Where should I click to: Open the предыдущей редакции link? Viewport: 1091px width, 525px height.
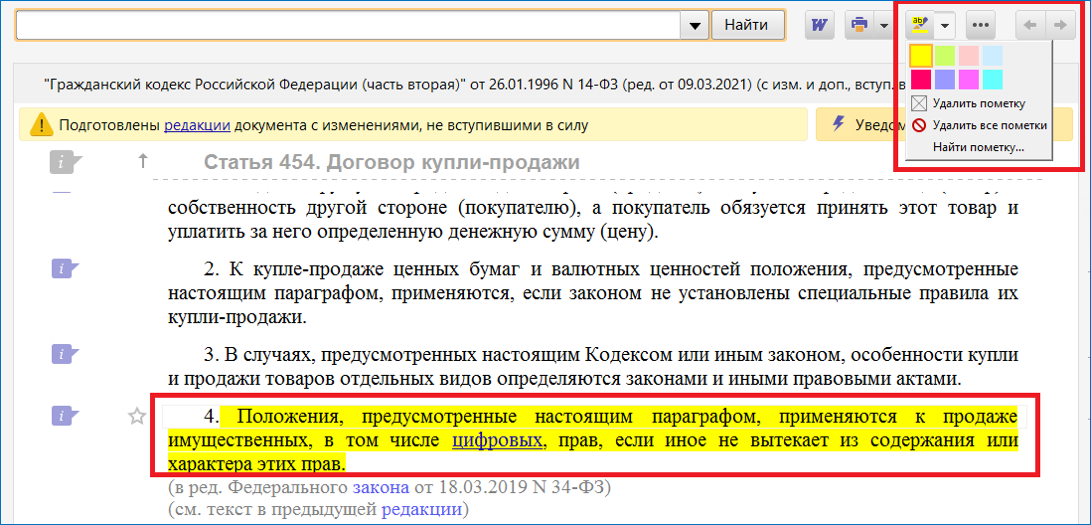point(422,509)
